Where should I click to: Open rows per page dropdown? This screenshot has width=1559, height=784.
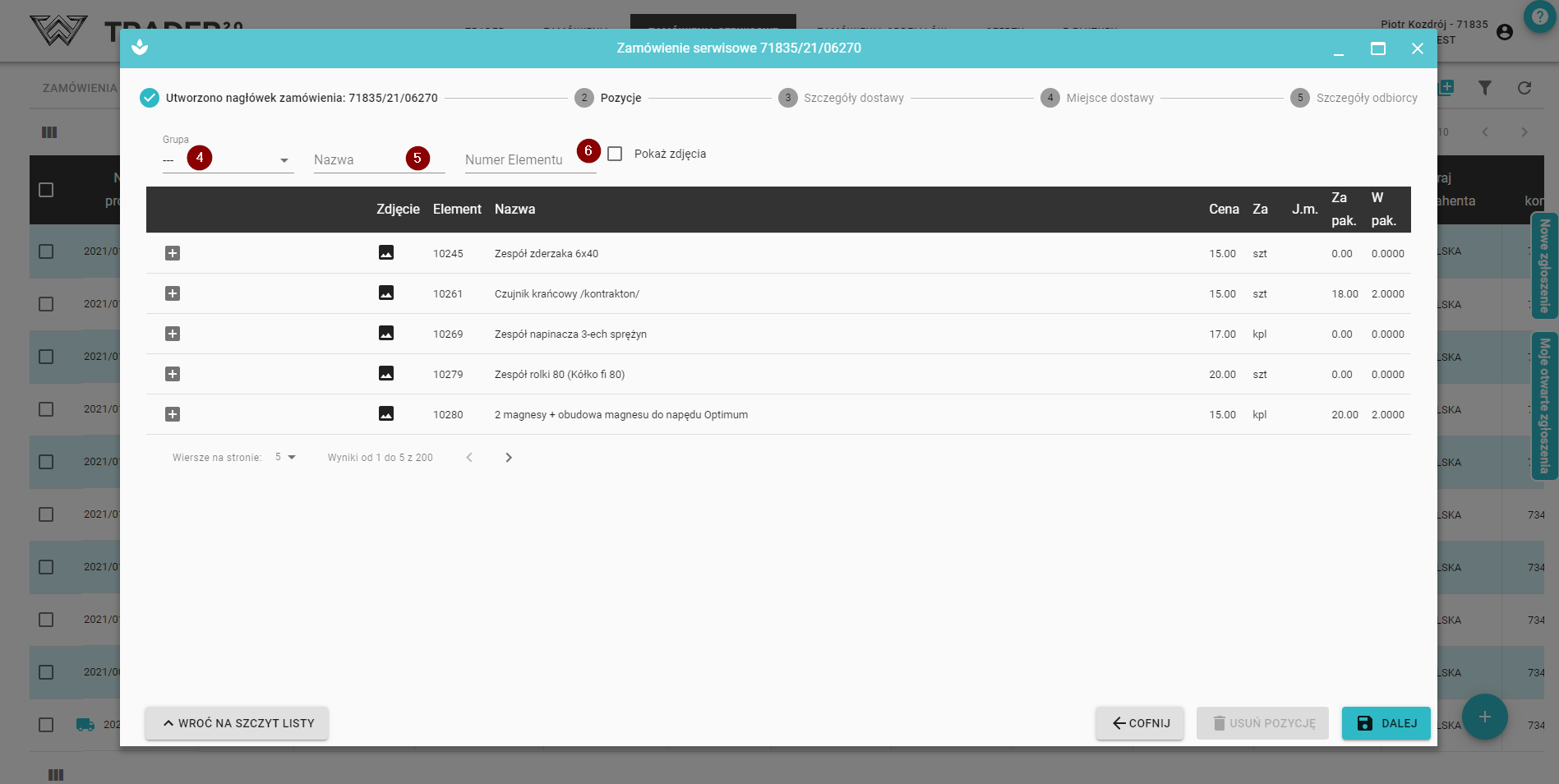click(x=285, y=458)
